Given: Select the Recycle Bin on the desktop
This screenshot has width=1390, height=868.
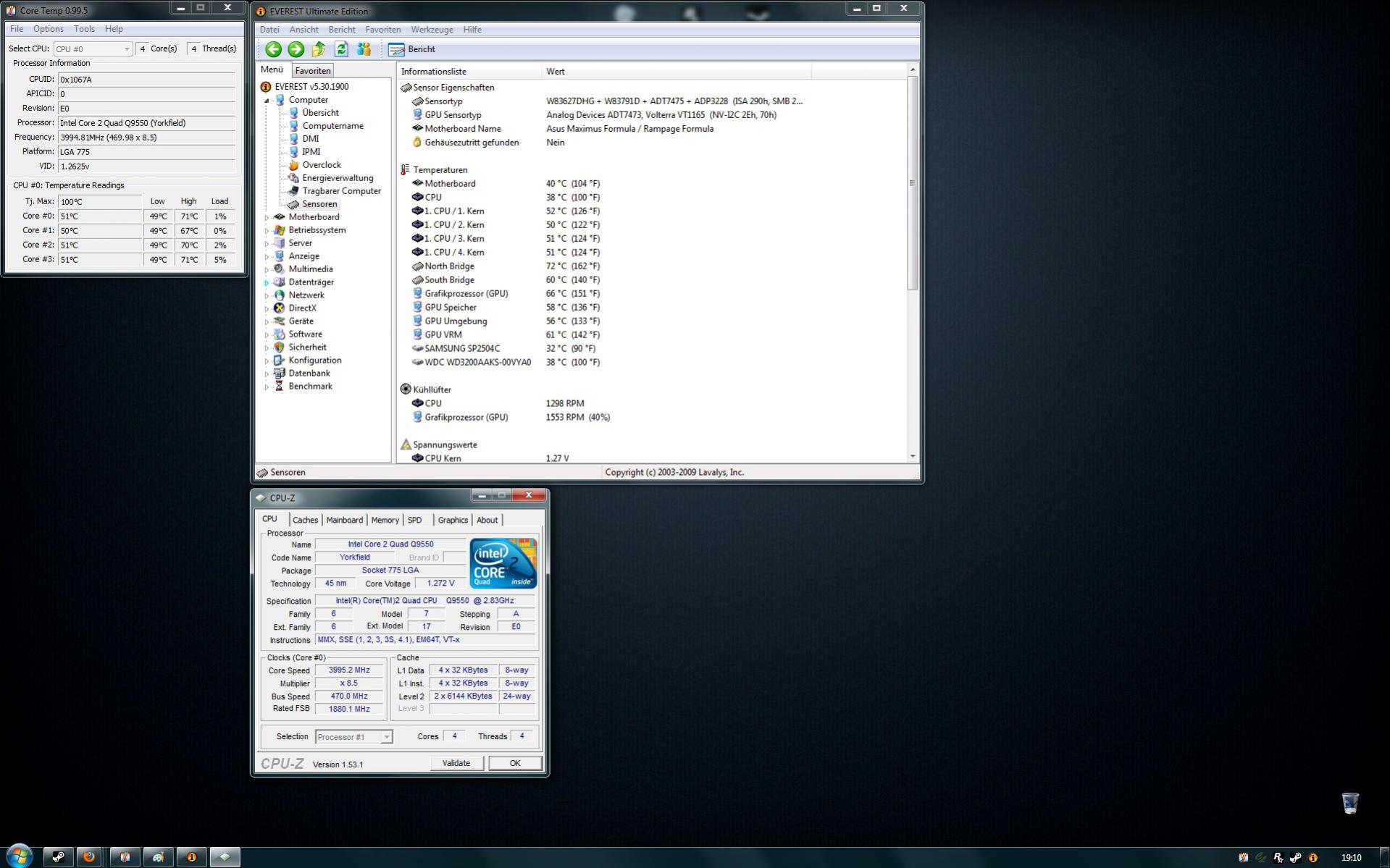Looking at the screenshot, I should coord(1350,803).
